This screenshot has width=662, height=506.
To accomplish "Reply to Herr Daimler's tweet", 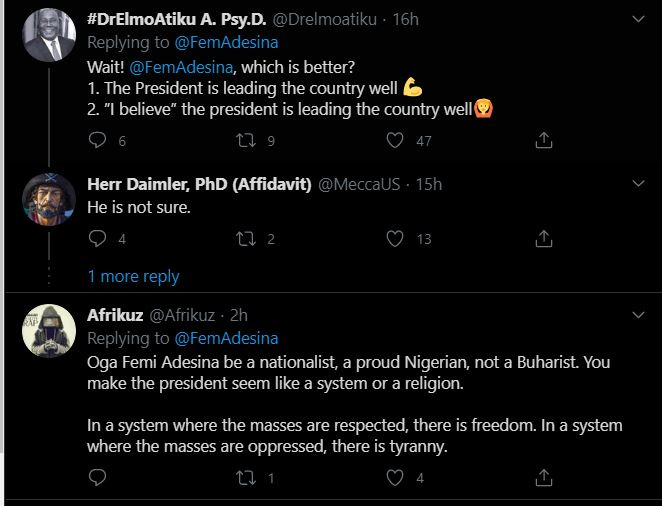I will point(97,239).
